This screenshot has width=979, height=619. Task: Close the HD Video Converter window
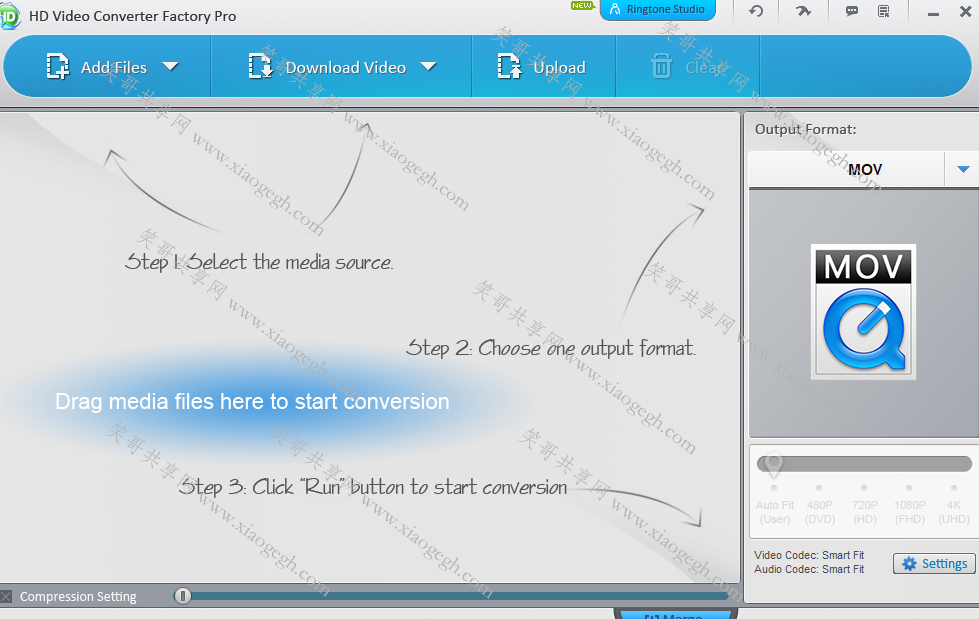(x=965, y=11)
